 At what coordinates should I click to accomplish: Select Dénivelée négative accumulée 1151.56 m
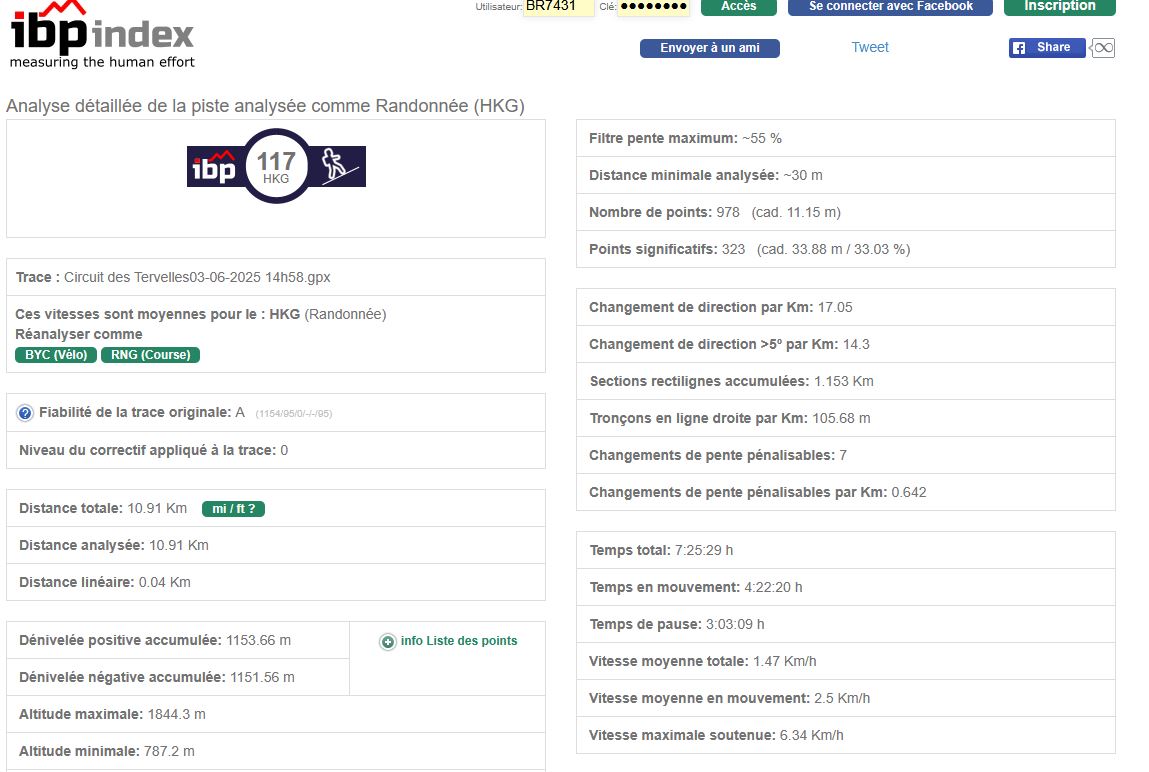pyautogui.click(x=157, y=678)
